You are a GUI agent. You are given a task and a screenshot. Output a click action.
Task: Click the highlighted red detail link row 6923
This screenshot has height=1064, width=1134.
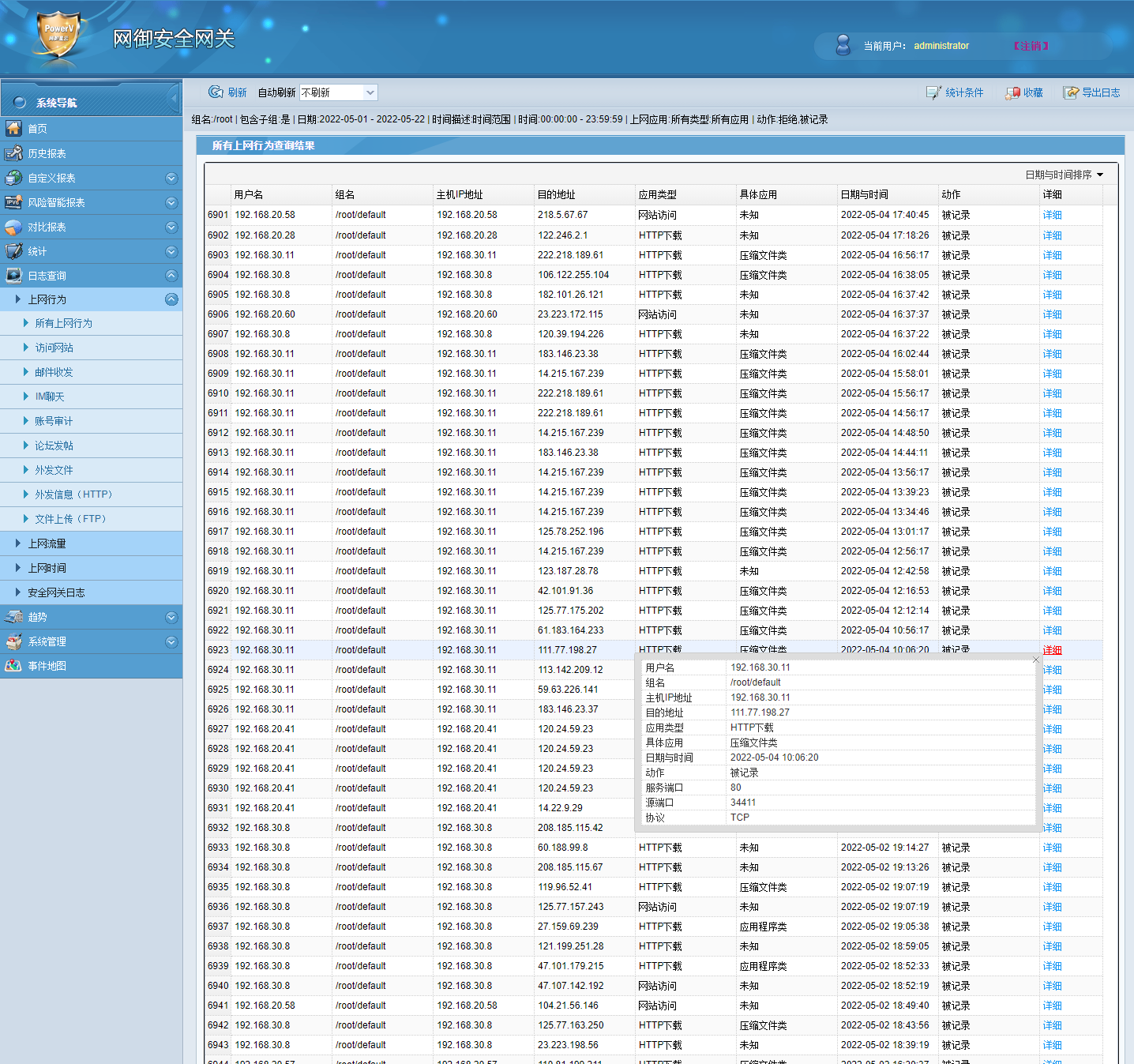click(x=1052, y=650)
